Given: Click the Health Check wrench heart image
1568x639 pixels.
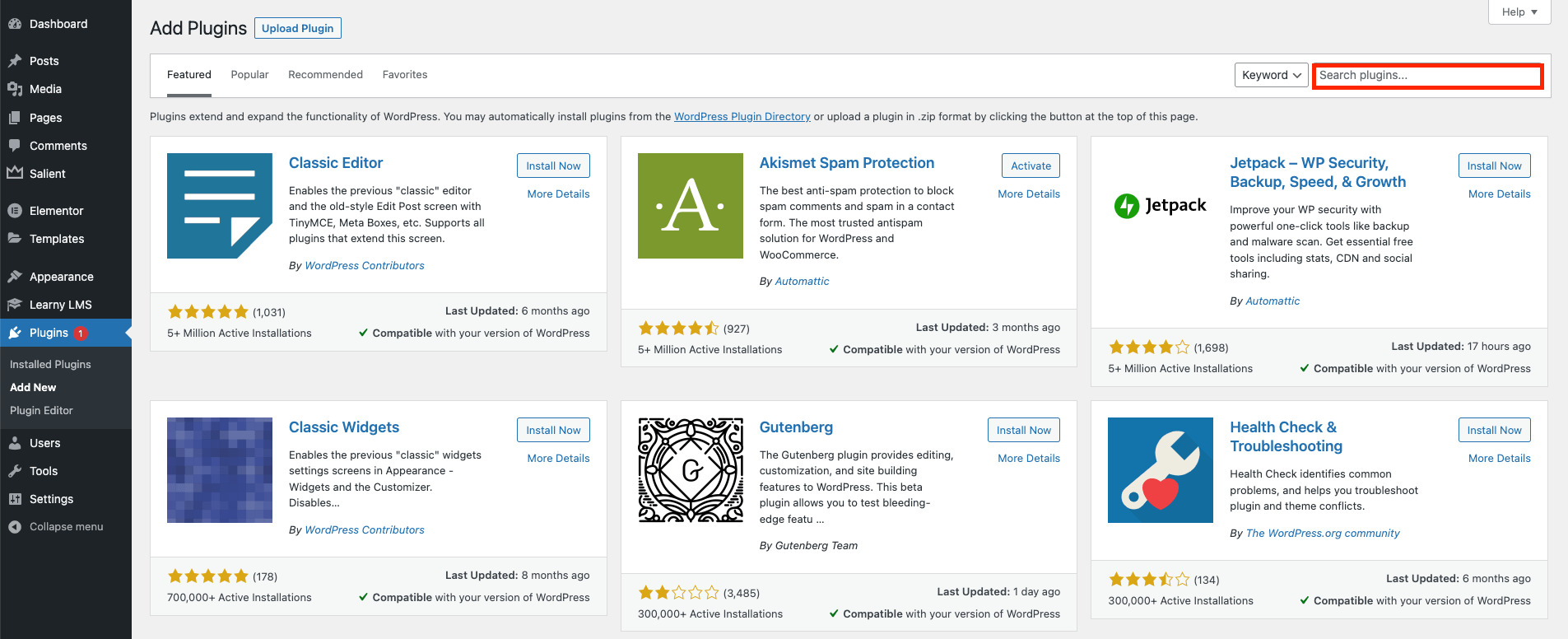Looking at the screenshot, I should pos(1161,470).
